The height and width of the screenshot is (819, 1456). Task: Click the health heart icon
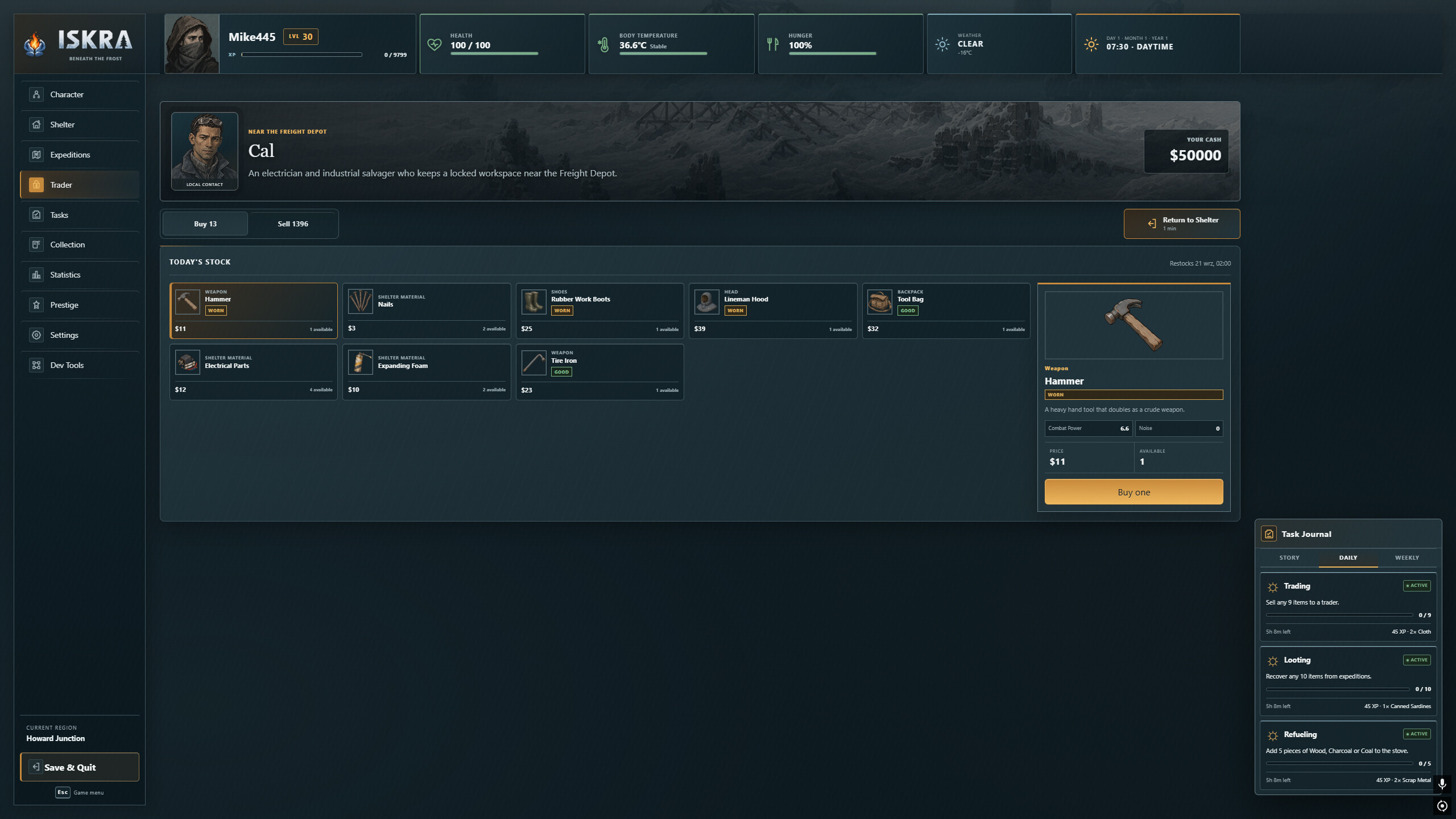435,44
